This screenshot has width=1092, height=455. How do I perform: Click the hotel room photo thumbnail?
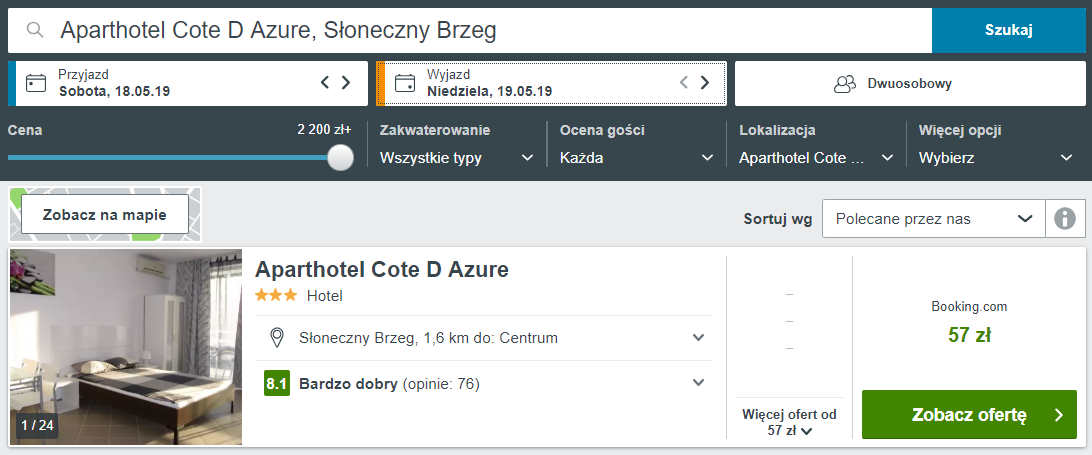[125, 347]
